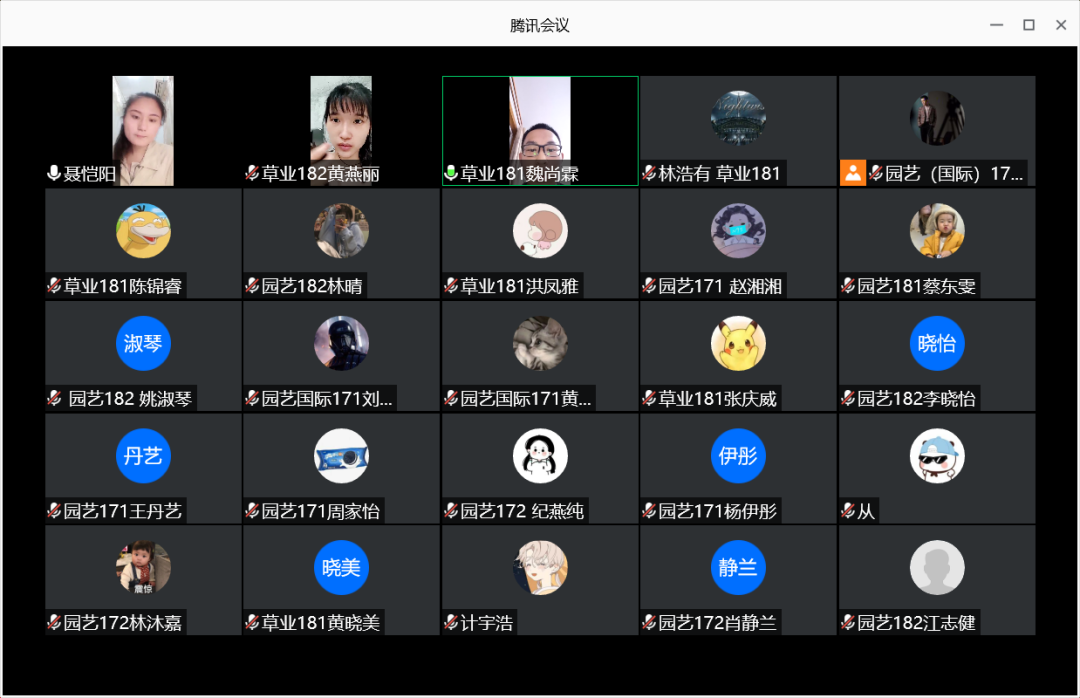Click the orange screen-sharing person icon

pos(852,173)
